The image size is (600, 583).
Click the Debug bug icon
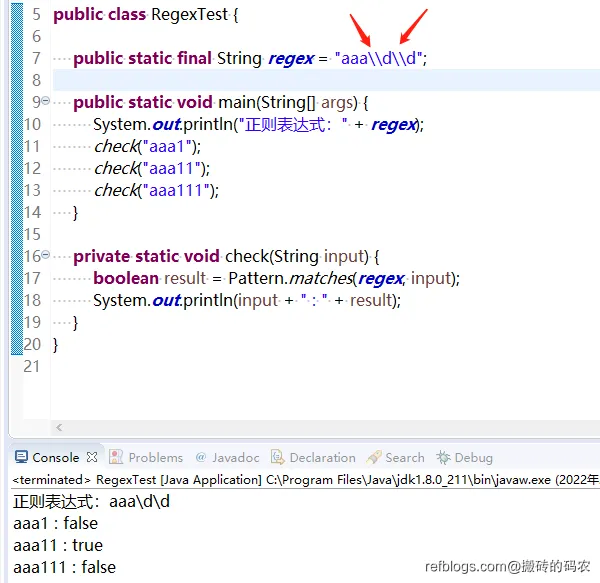click(x=443, y=457)
